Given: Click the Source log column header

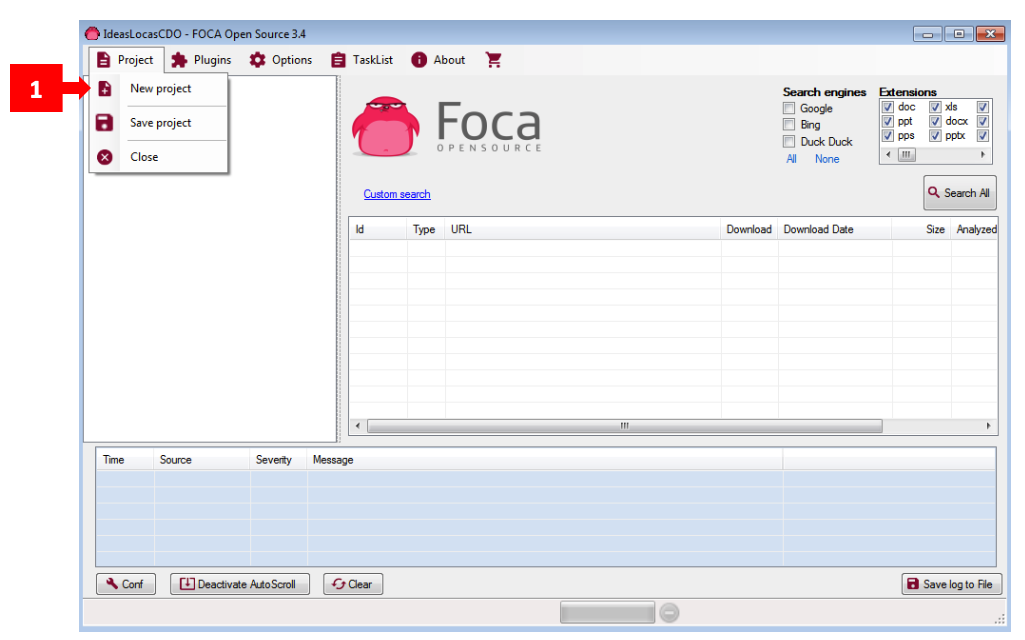Looking at the screenshot, I should click(202, 460).
